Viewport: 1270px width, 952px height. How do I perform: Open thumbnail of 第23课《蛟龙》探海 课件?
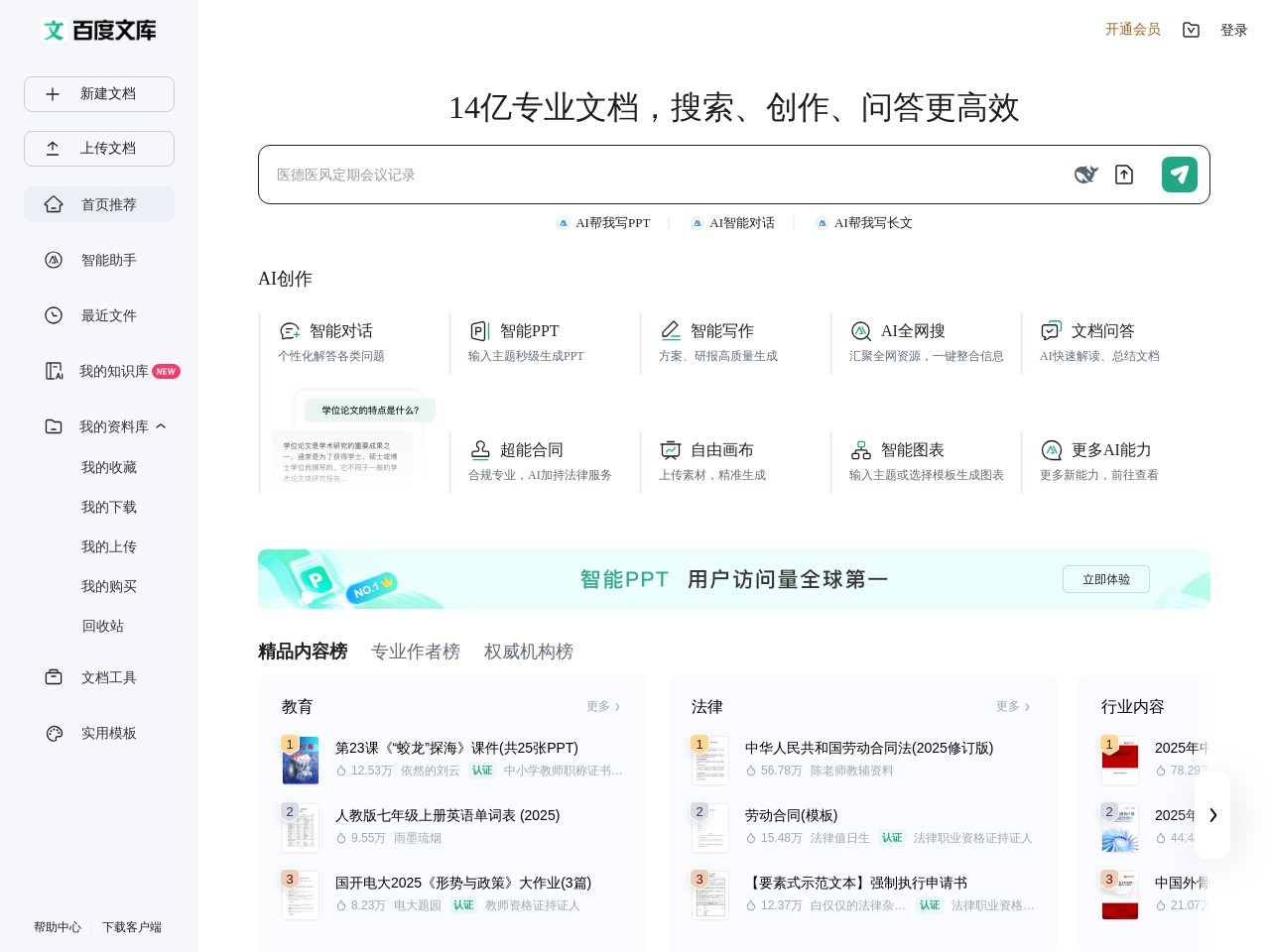click(301, 761)
